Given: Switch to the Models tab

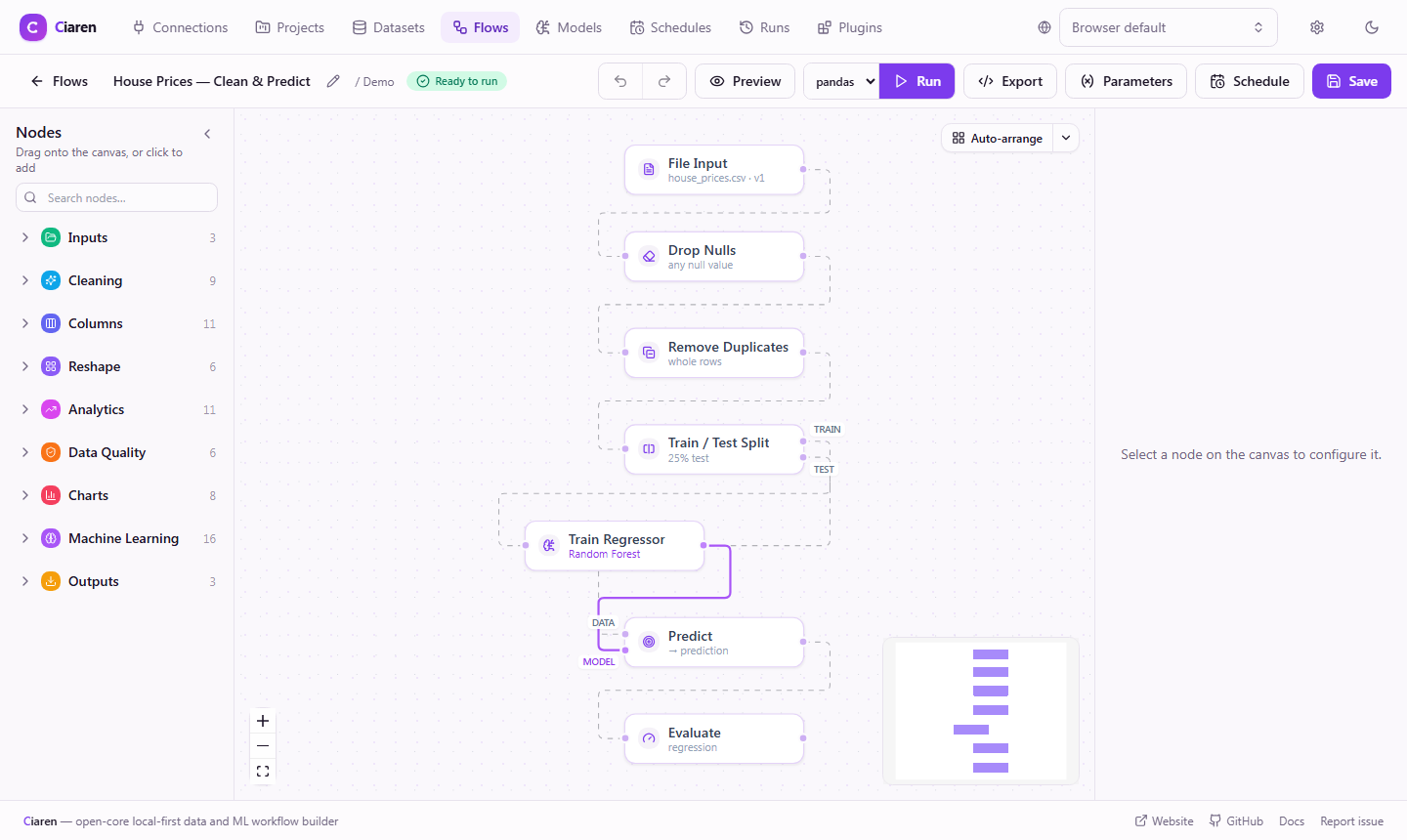Looking at the screenshot, I should (x=569, y=27).
